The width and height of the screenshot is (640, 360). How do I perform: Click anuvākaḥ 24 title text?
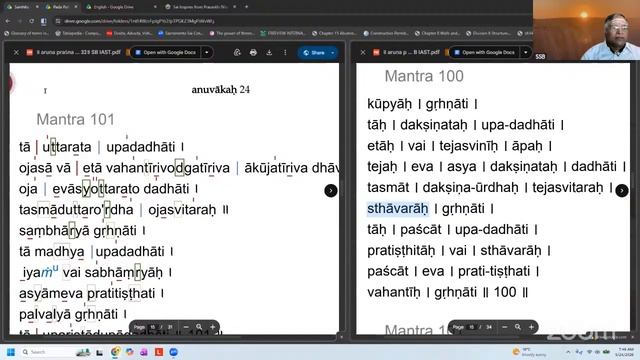coord(220,89)
